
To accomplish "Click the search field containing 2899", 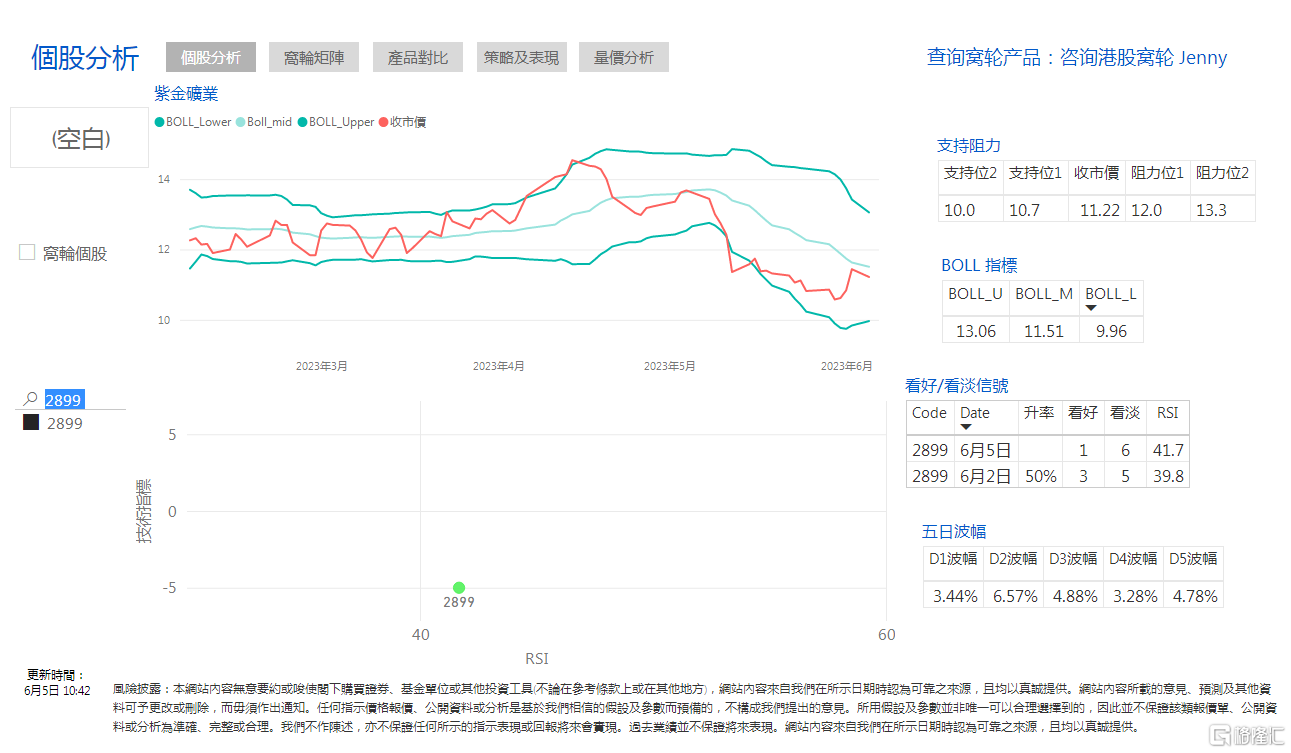I will [84, 399].
